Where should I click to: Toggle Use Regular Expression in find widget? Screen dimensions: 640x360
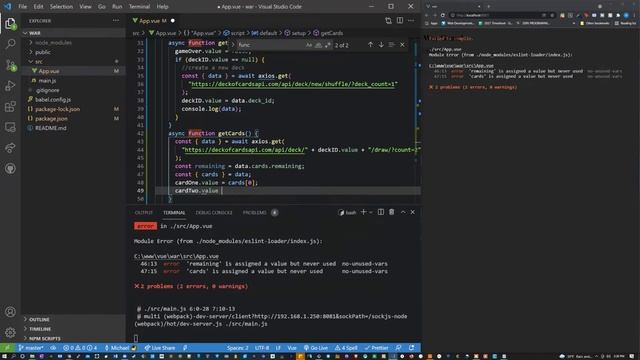click(x=327, y=45)
